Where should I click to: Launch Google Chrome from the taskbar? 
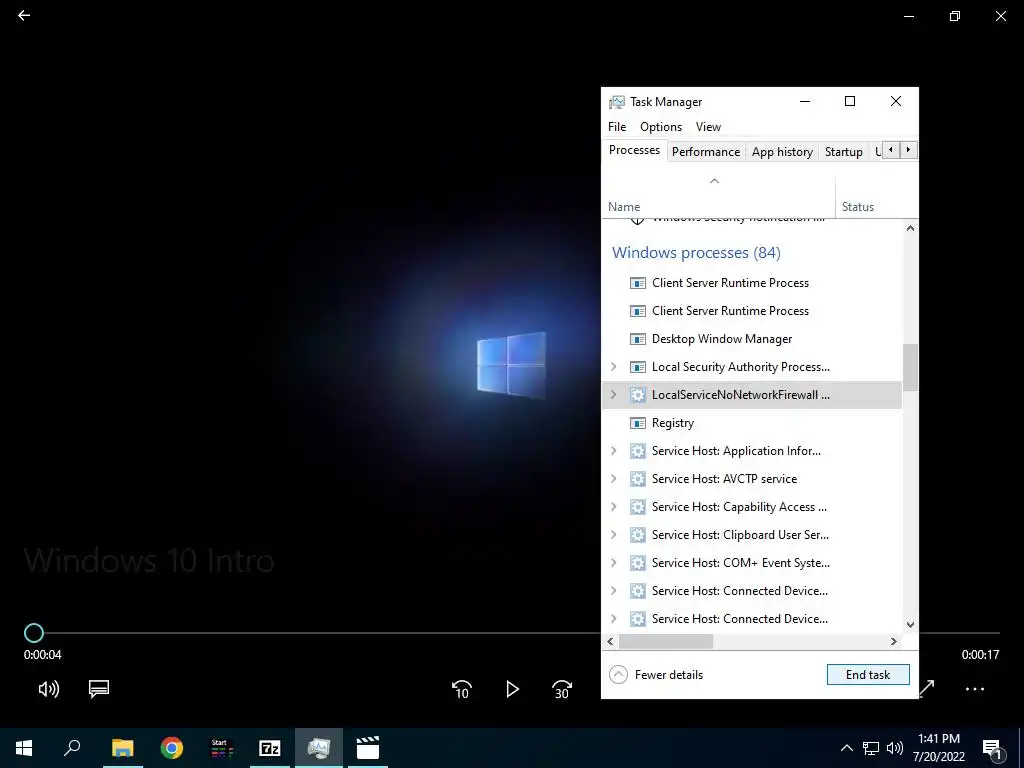(x=172, y=748)
